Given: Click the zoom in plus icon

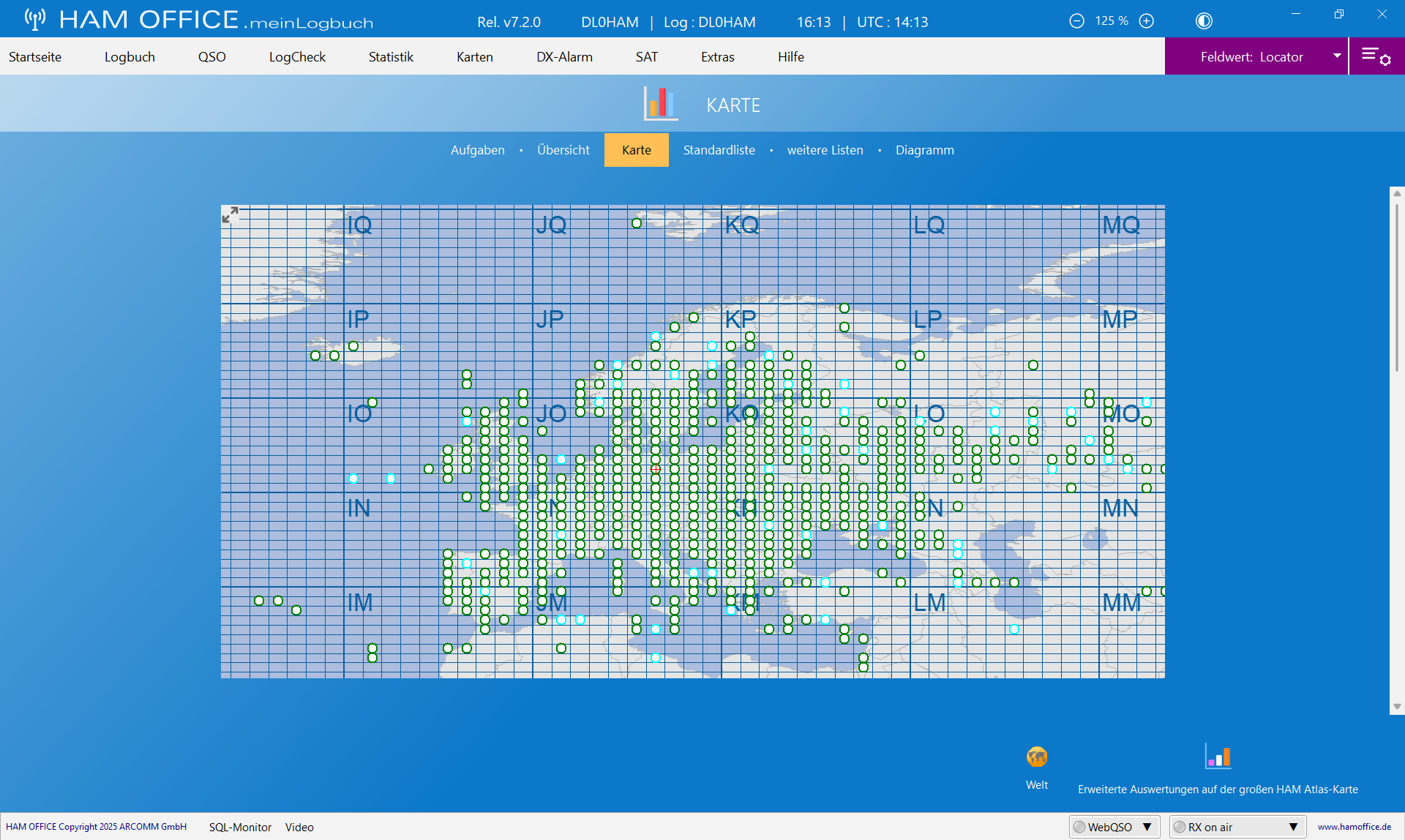Looking at the screenshot, I should coord(1147,21).
